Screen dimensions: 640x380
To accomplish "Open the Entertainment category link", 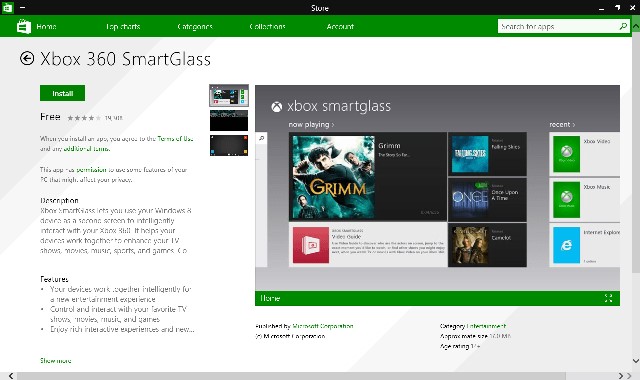I will click(487, 326).
